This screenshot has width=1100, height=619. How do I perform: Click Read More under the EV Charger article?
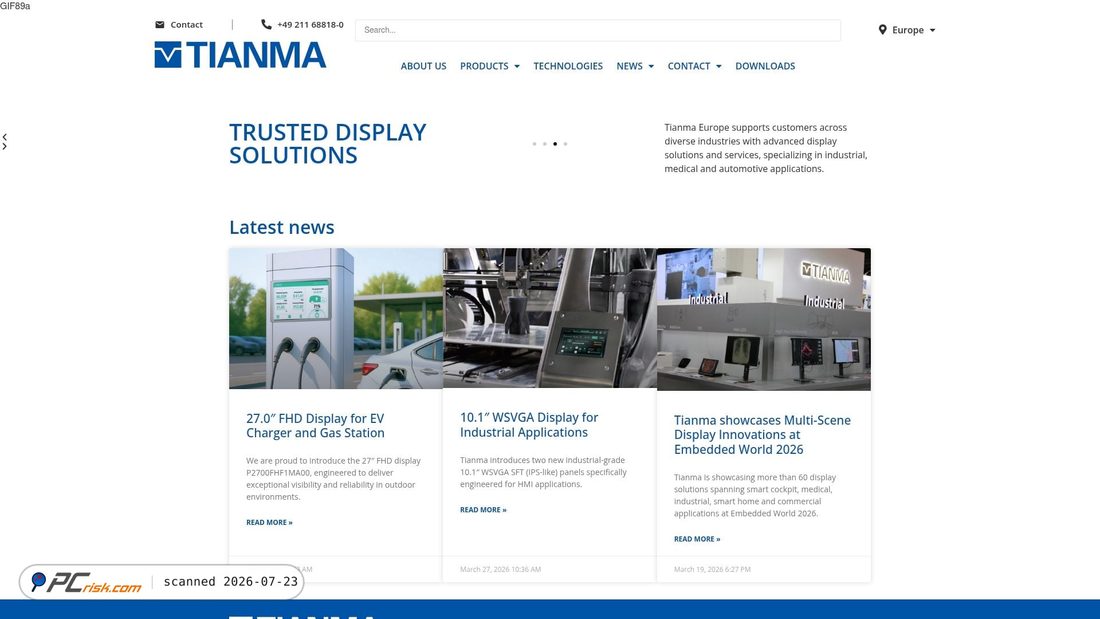[269, 522]
